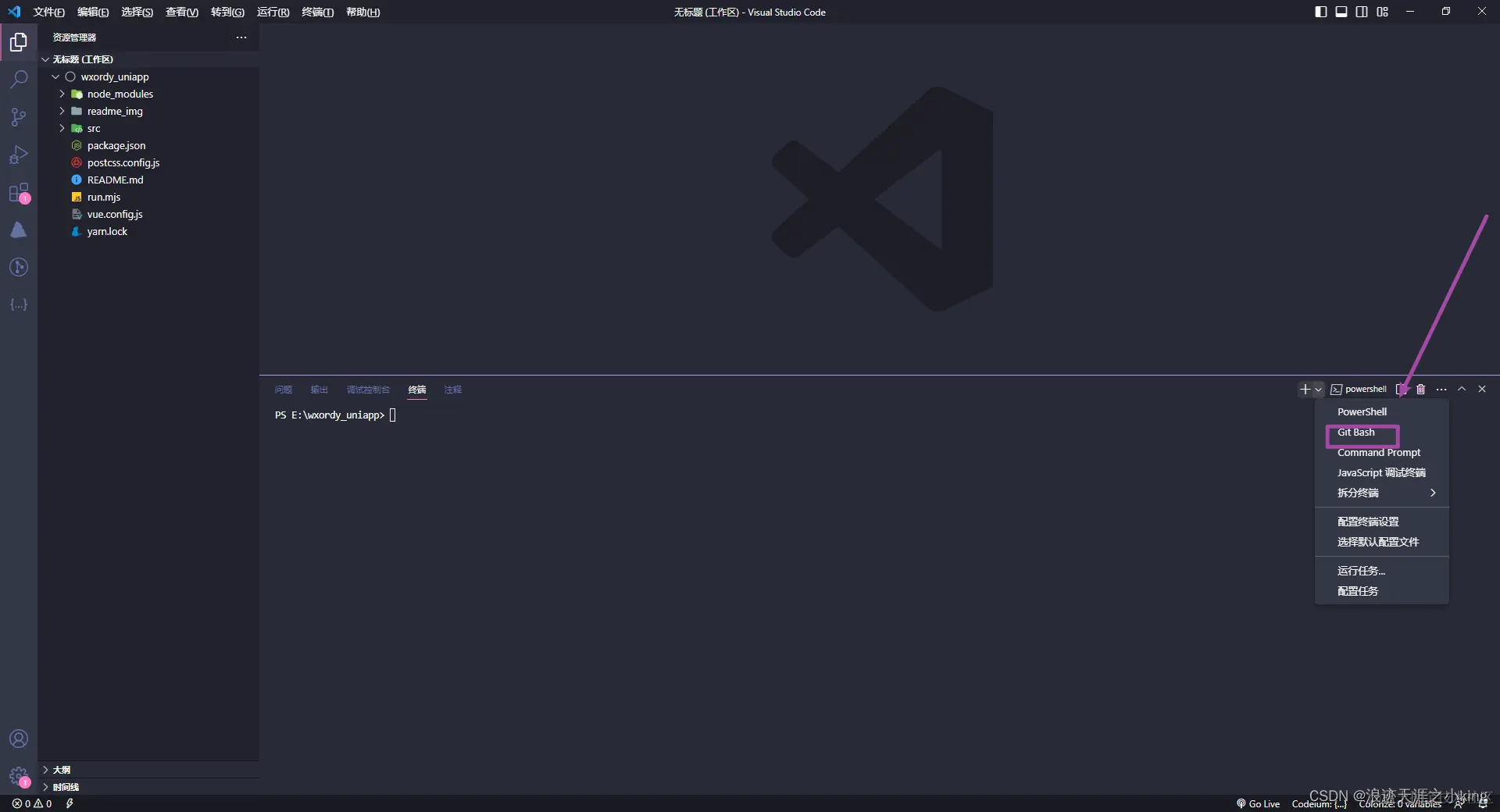Close the terminal panel with X

[1482, 389]
